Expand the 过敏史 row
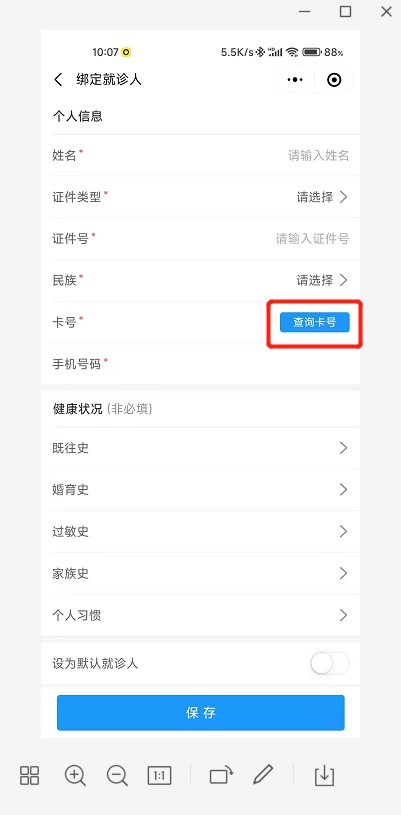The width and height of the screenshot is (401, 815). pyautogui.click(x=200, y=532)
